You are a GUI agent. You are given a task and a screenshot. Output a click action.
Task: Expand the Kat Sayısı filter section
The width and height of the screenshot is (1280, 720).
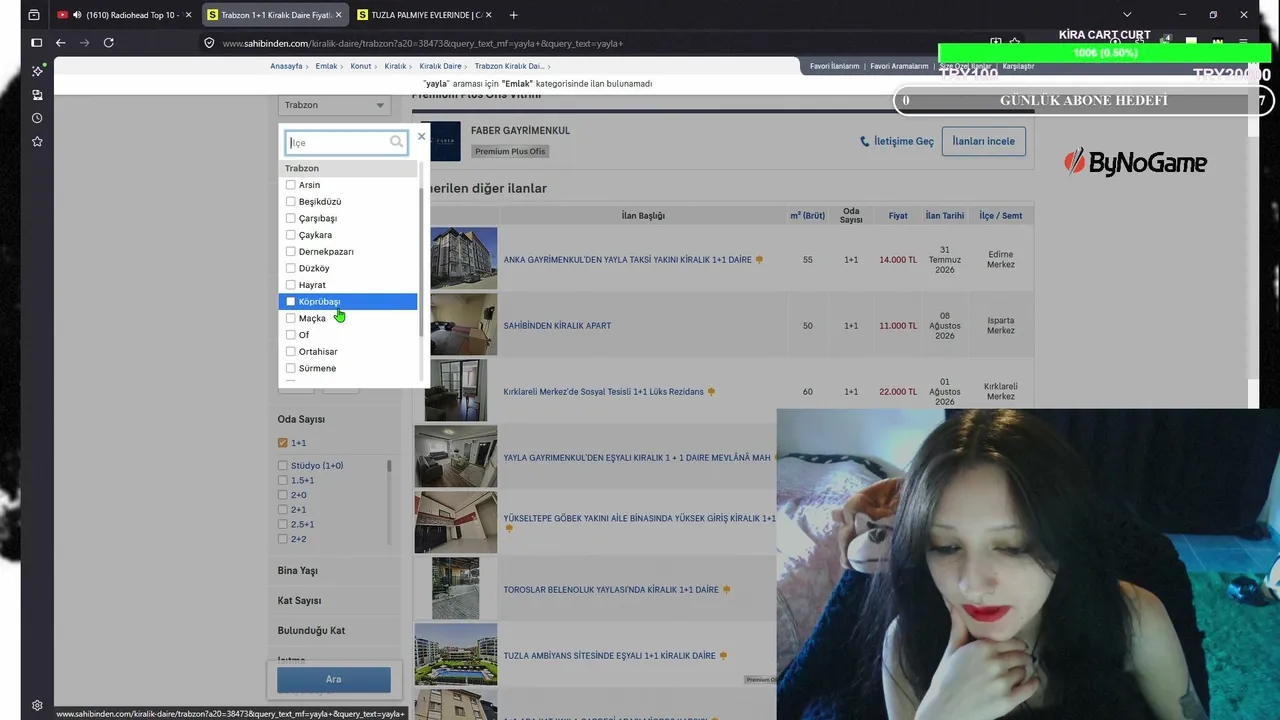tap(300, 601)
